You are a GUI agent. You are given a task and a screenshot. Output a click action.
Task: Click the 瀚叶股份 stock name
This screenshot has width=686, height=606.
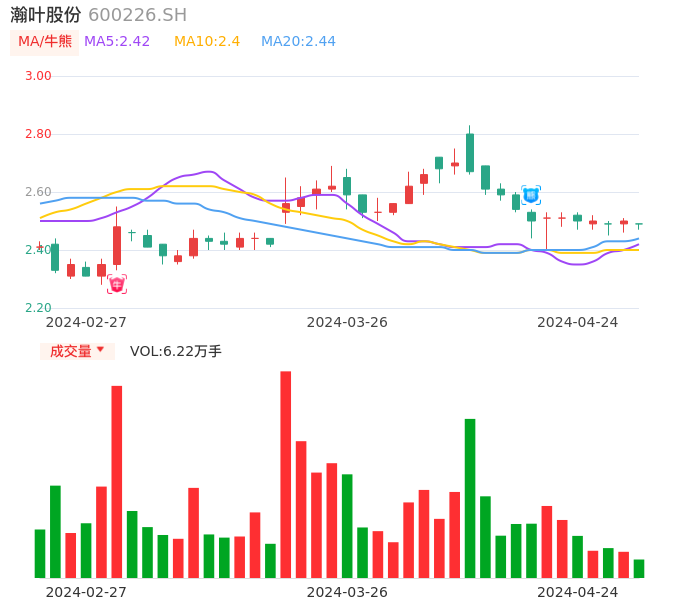point(46,15)
